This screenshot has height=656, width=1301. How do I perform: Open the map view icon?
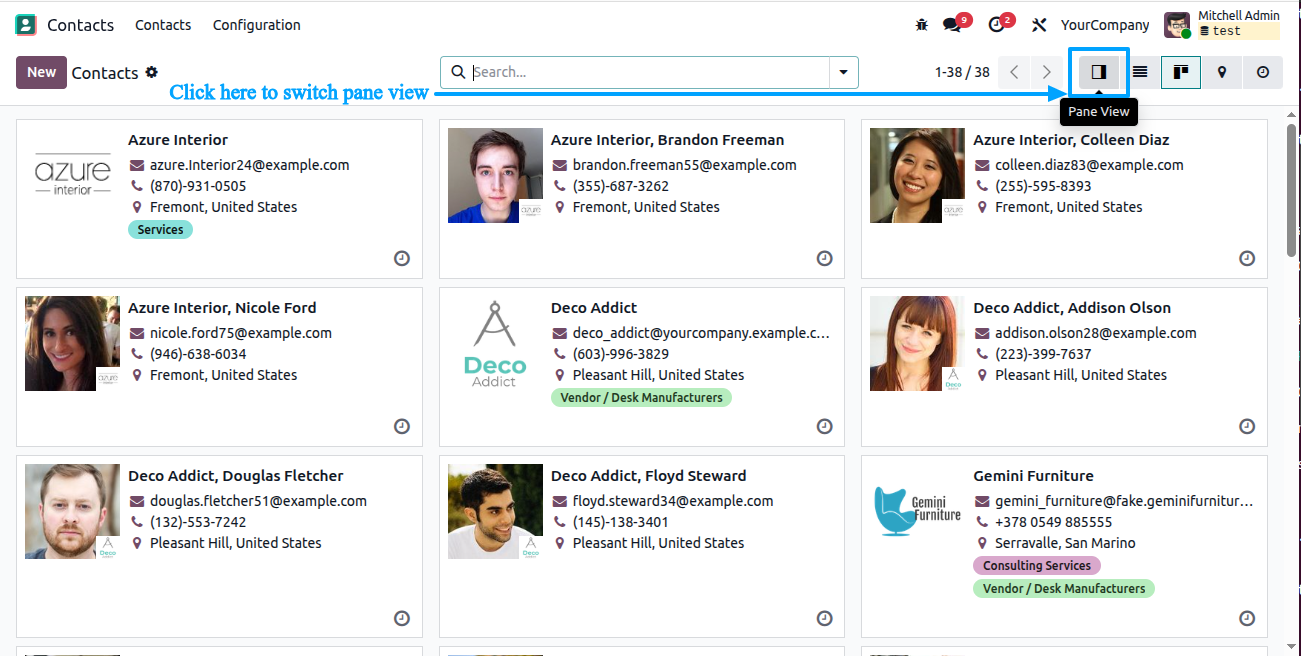click(1222, 72)
